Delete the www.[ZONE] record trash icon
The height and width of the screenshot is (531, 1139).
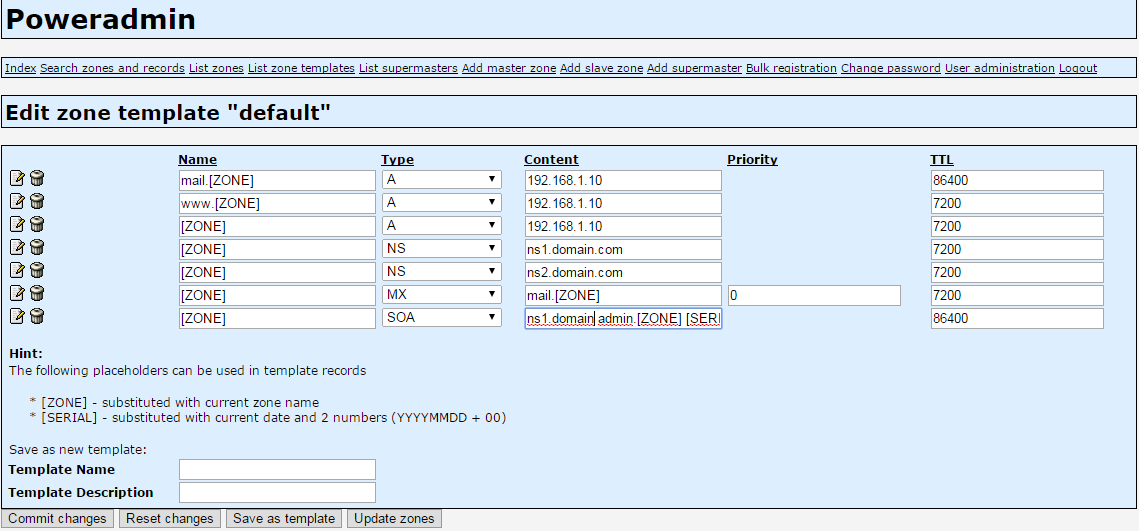[37, 202]
